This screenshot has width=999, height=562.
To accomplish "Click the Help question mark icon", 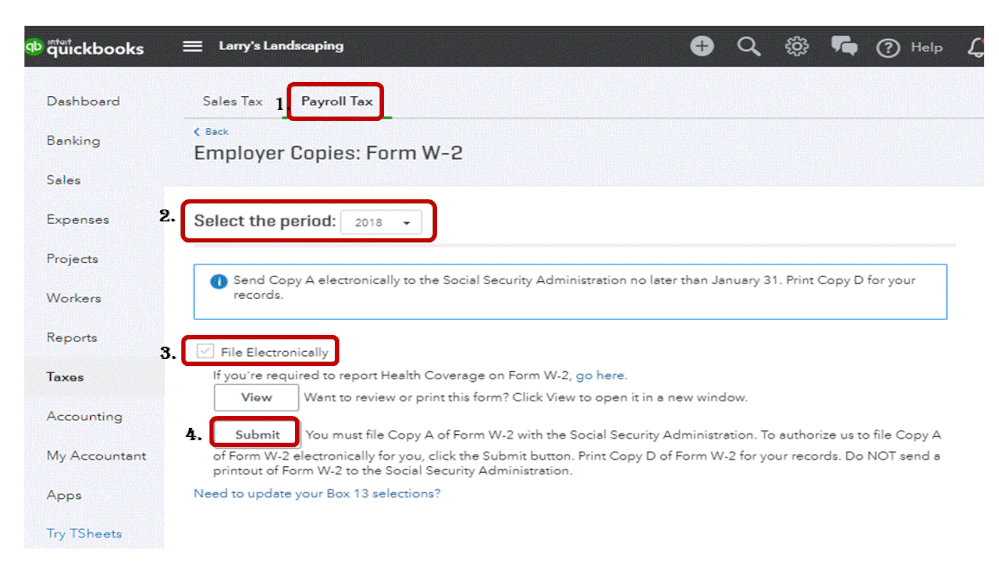I will click(x=888, y=48).
